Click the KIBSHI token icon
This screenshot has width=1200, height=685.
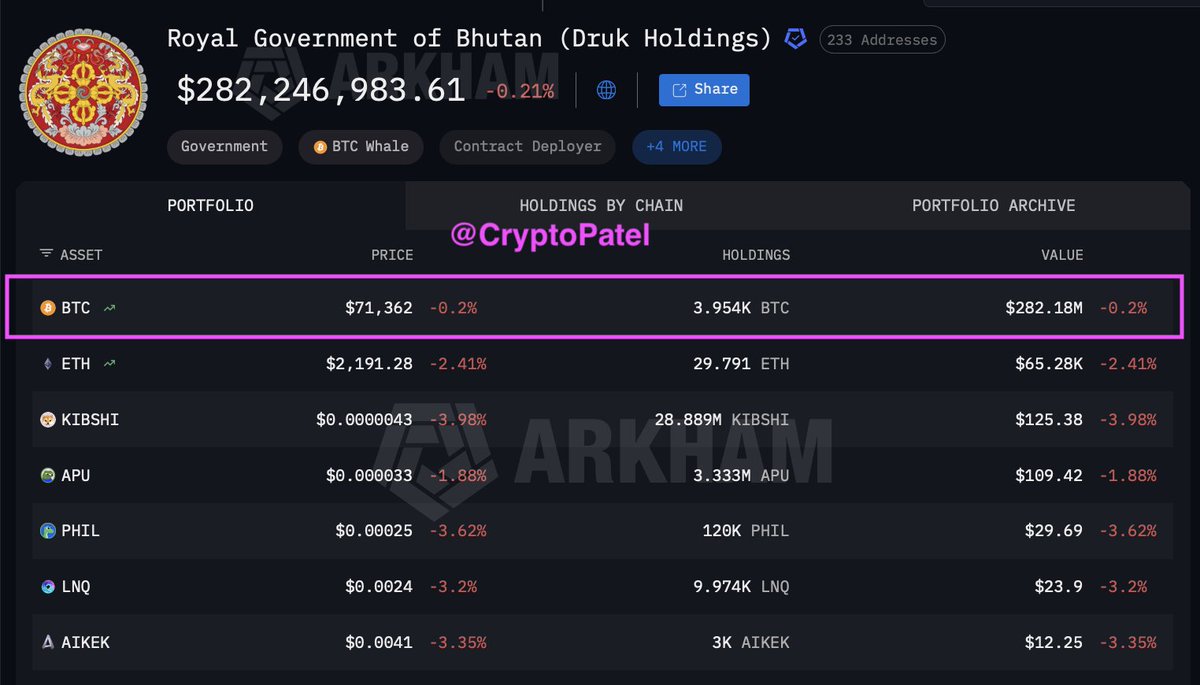(x=47, y=420)
